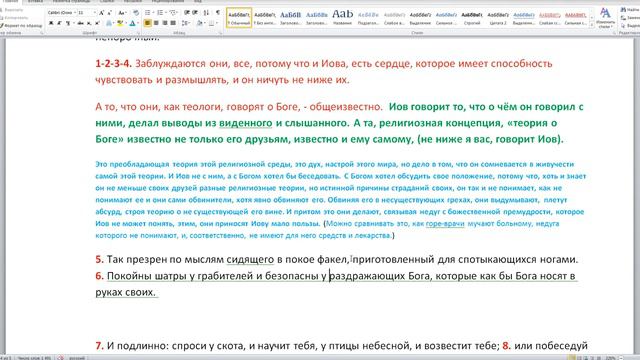Toggle strikethrough formatting
The image size is (640, 360).
point(80,23)
